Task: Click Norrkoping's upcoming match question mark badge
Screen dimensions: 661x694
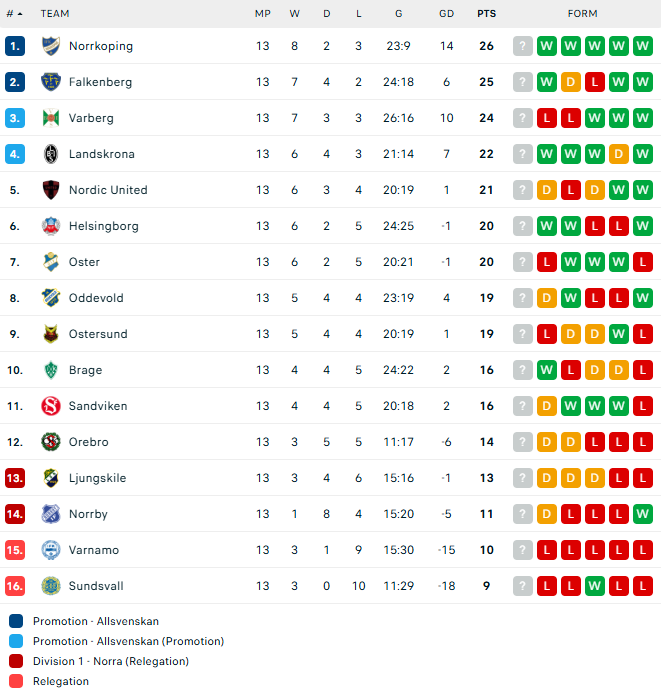Action: (x=522, y=46)
